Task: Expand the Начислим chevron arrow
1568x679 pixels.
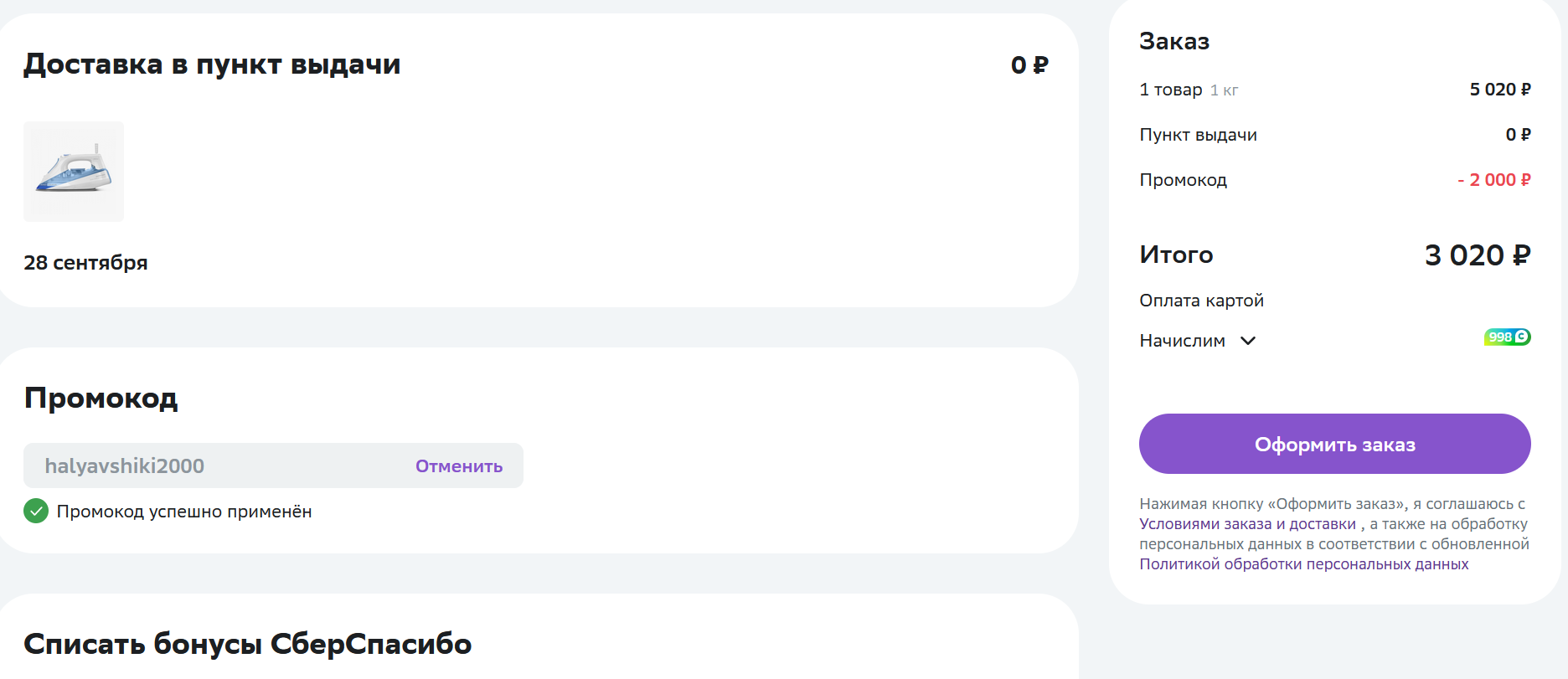Action: click(x=1248, y=341)
